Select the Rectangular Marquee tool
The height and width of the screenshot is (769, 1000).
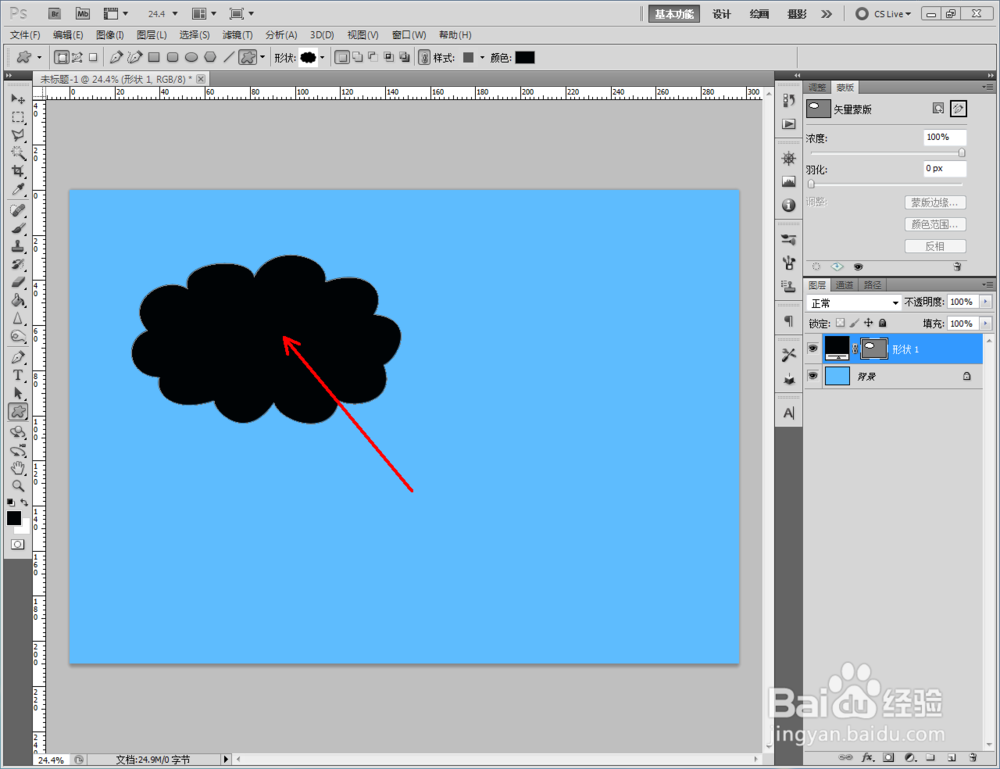pos(18,117)
